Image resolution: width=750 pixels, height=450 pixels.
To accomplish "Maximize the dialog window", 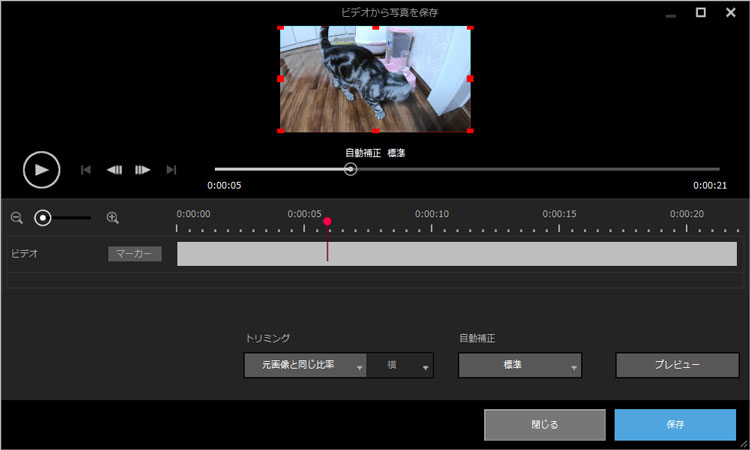I will [701, 12].
